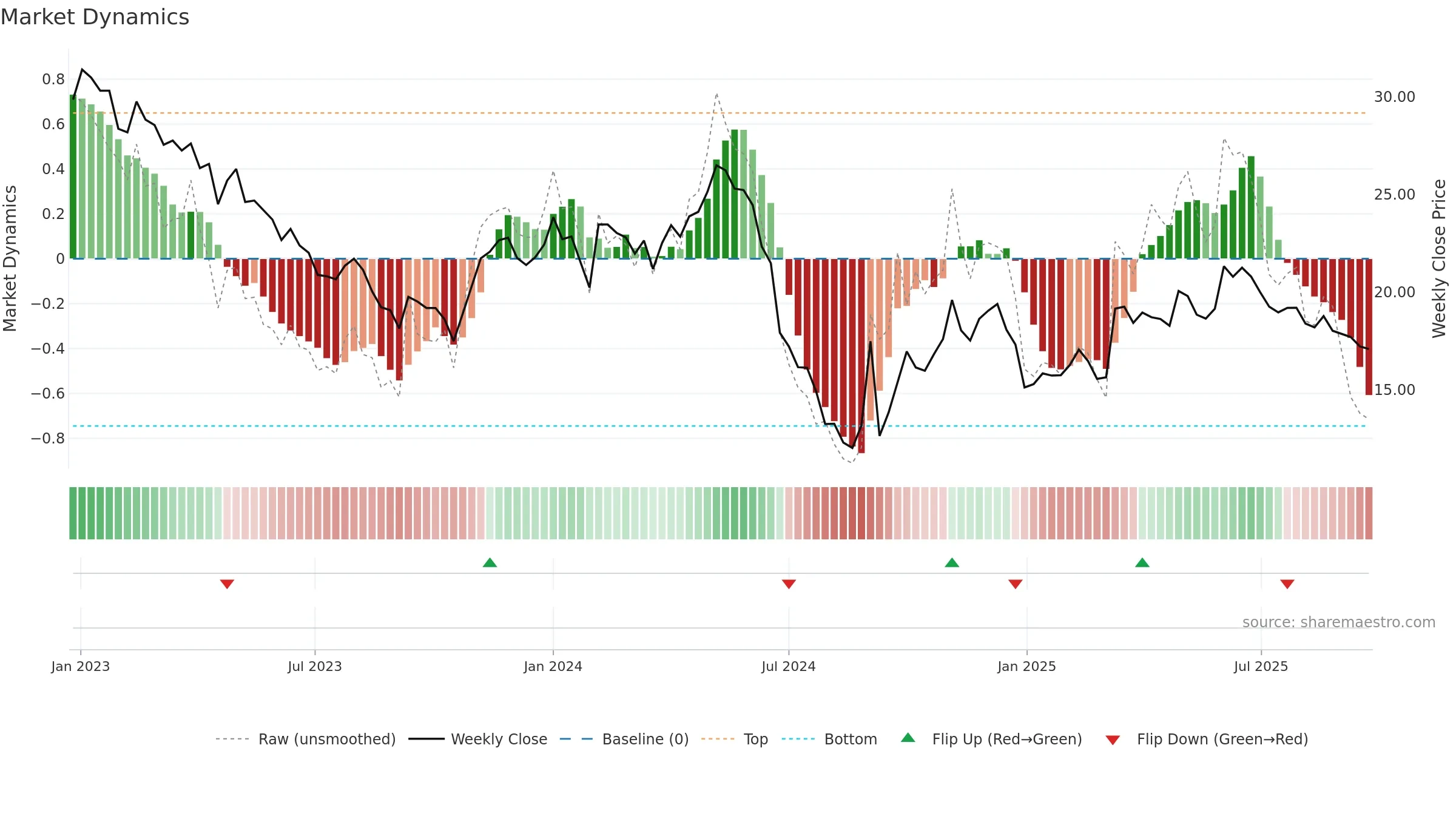Click the 30.00 right axis price label

(1395, 97)
